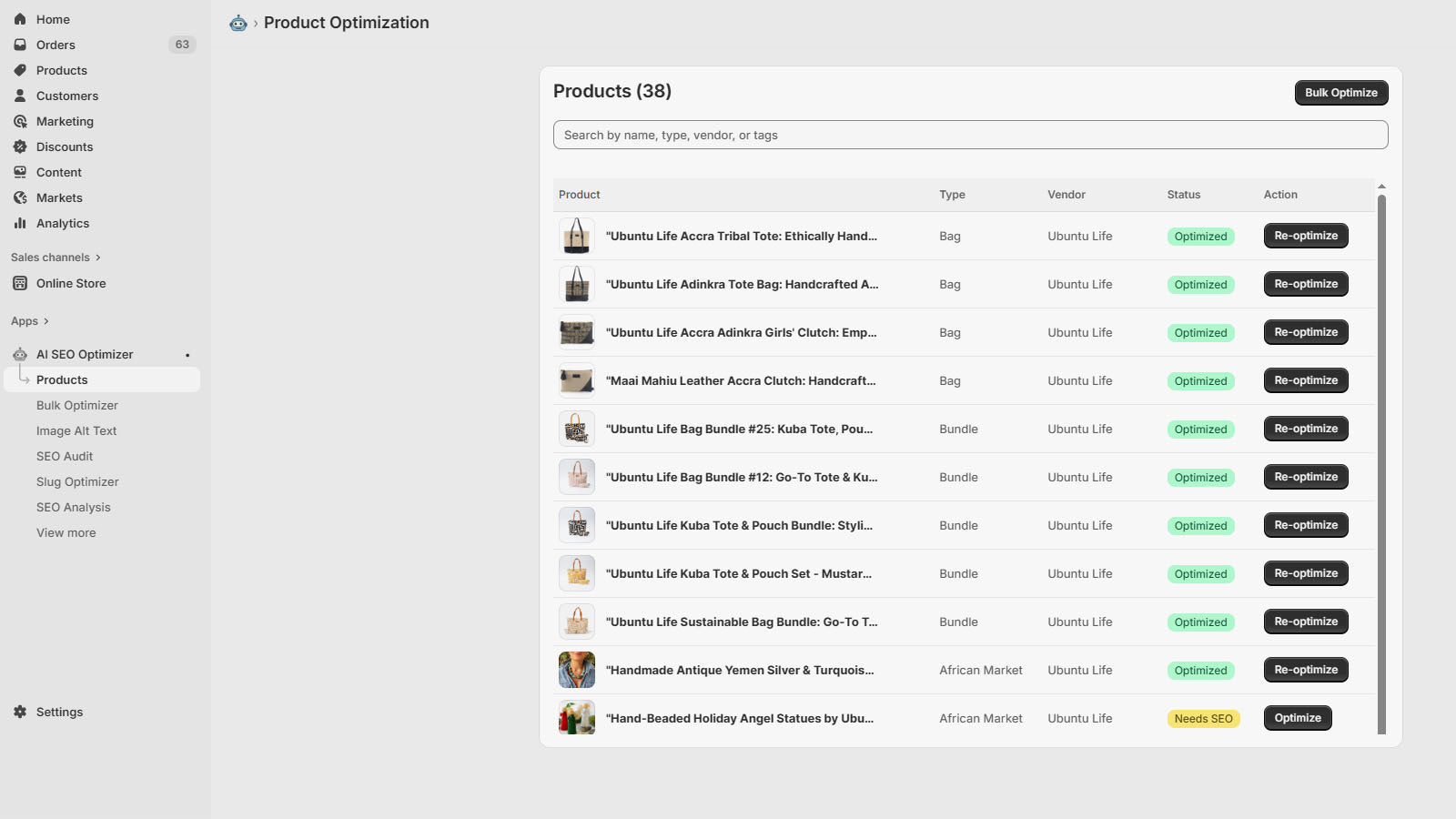Switch to the Bulk Optimizer section
This screenshot has width=1456, height=819.
click(76, 405)
